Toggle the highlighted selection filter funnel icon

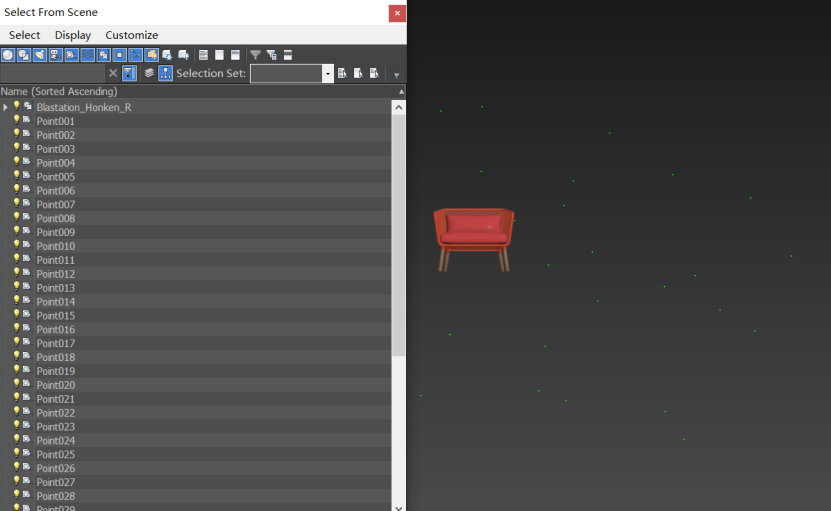129,73
